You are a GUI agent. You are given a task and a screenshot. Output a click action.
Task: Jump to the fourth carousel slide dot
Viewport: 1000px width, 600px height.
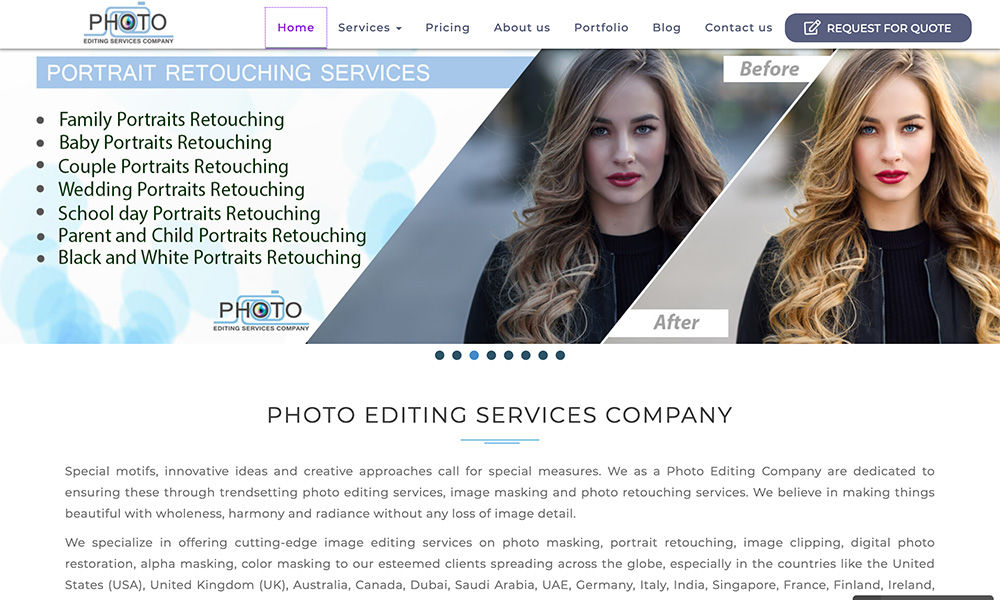point(491,355)
